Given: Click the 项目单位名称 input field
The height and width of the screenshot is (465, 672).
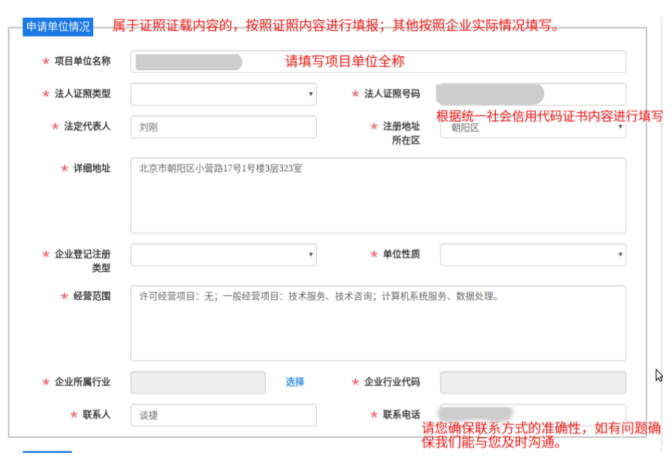Looking at the screenshot, I should coord(378,62).
